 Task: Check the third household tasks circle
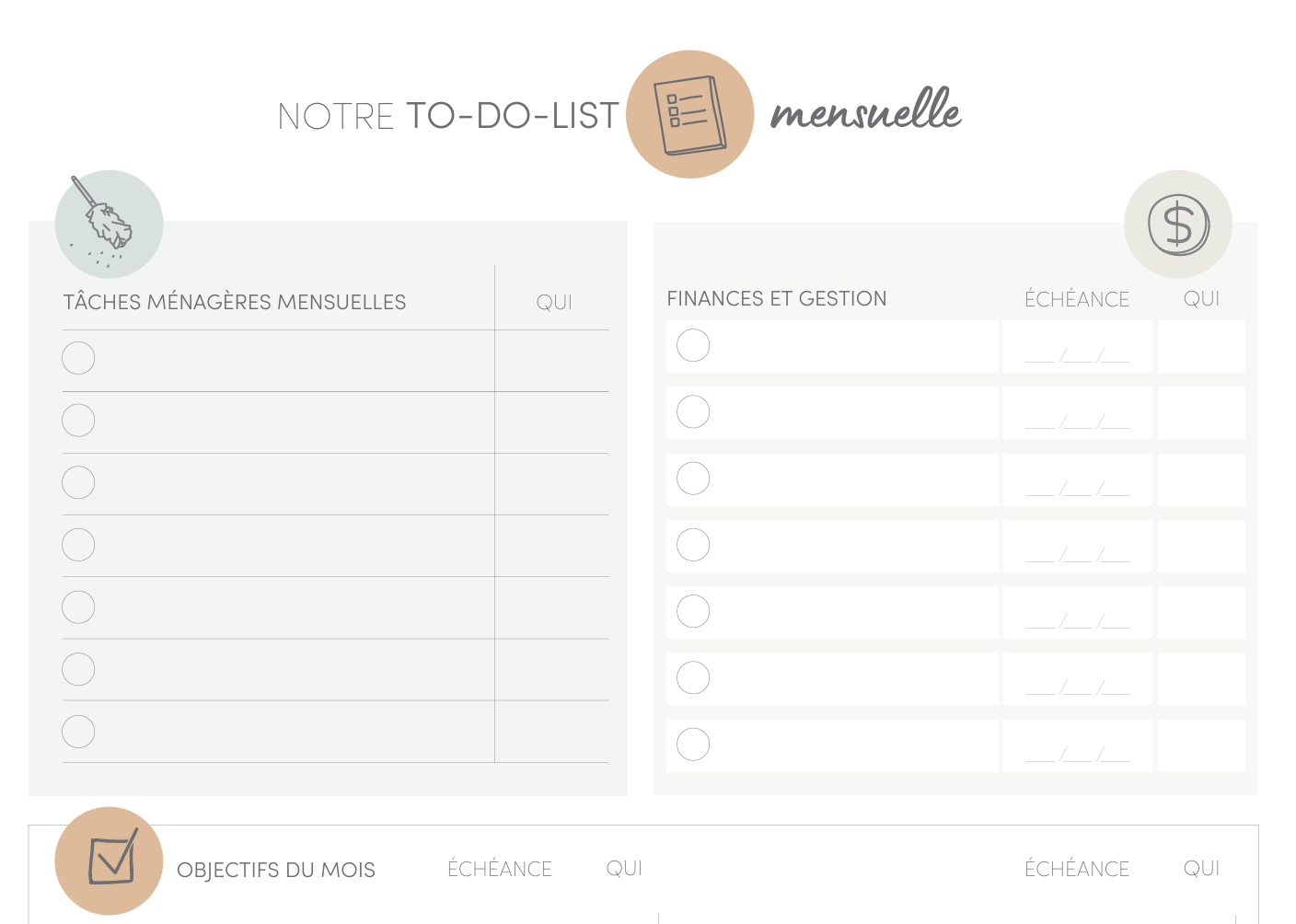78,482
